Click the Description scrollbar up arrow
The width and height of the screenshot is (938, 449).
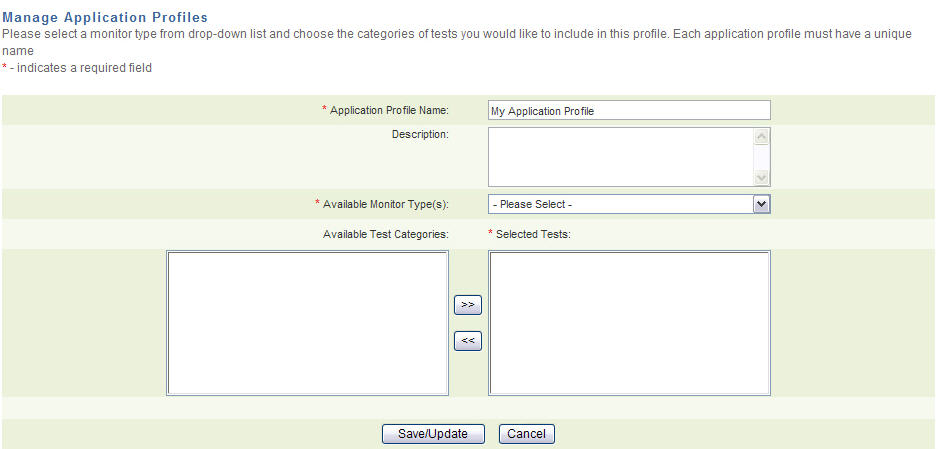pos(761,137)
